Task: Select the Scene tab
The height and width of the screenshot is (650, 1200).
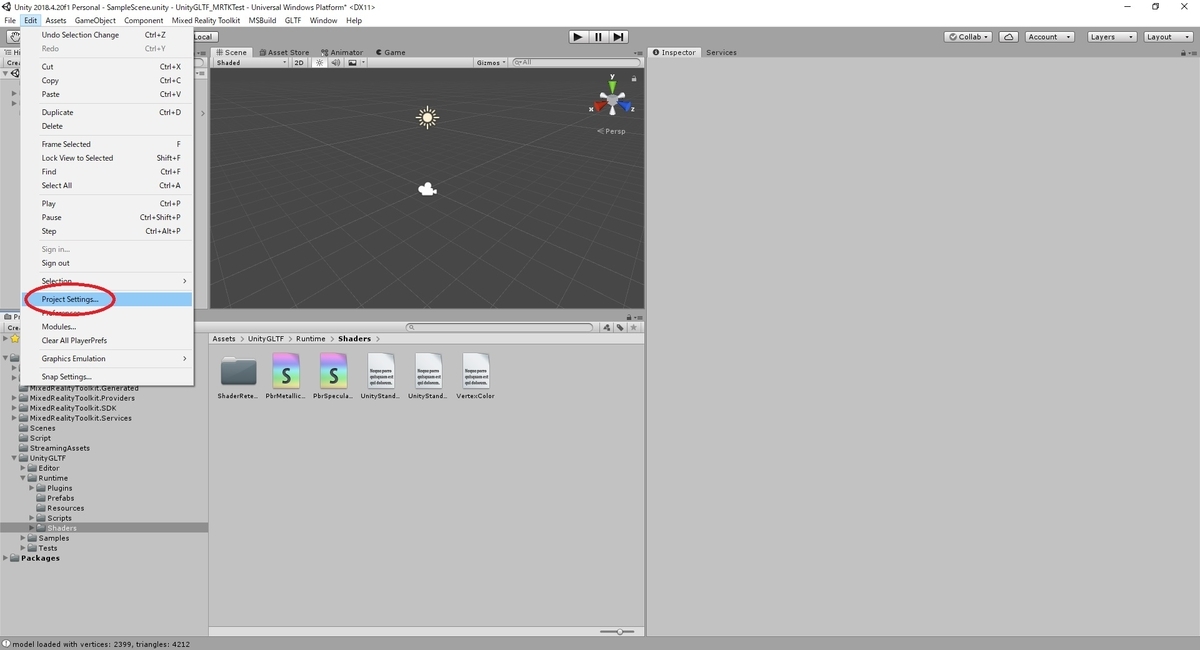Action: [232, 52]
